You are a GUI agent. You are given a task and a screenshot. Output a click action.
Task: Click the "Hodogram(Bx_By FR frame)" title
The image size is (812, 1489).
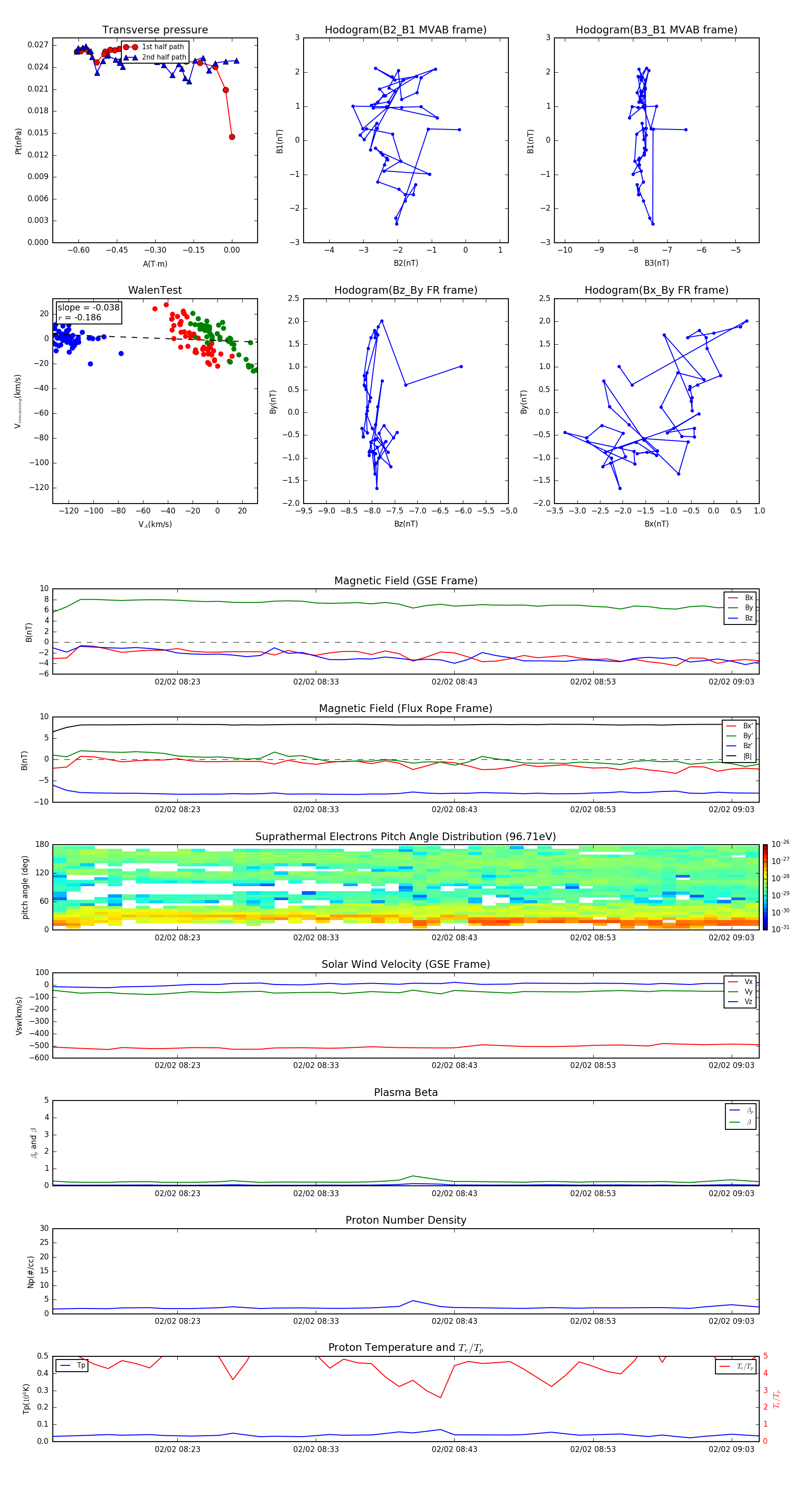pos(656,290)
